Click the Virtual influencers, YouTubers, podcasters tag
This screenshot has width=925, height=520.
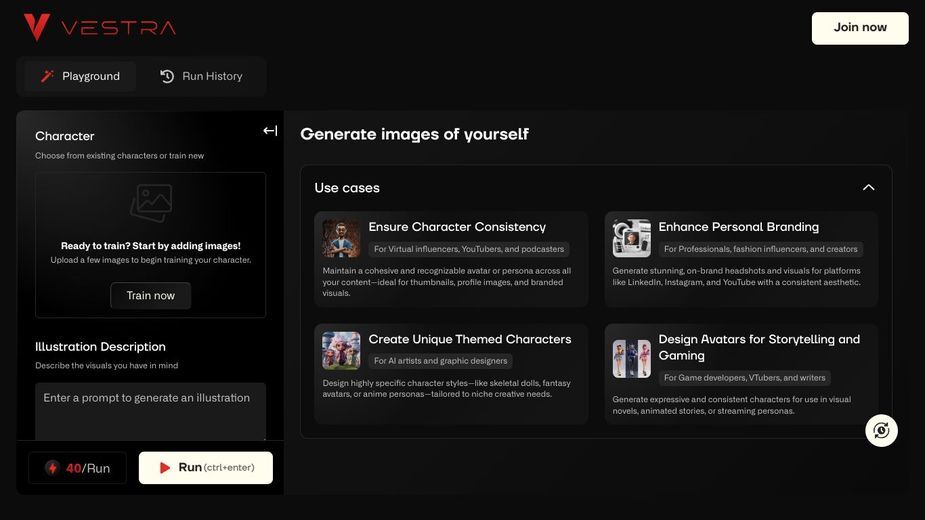469,249
